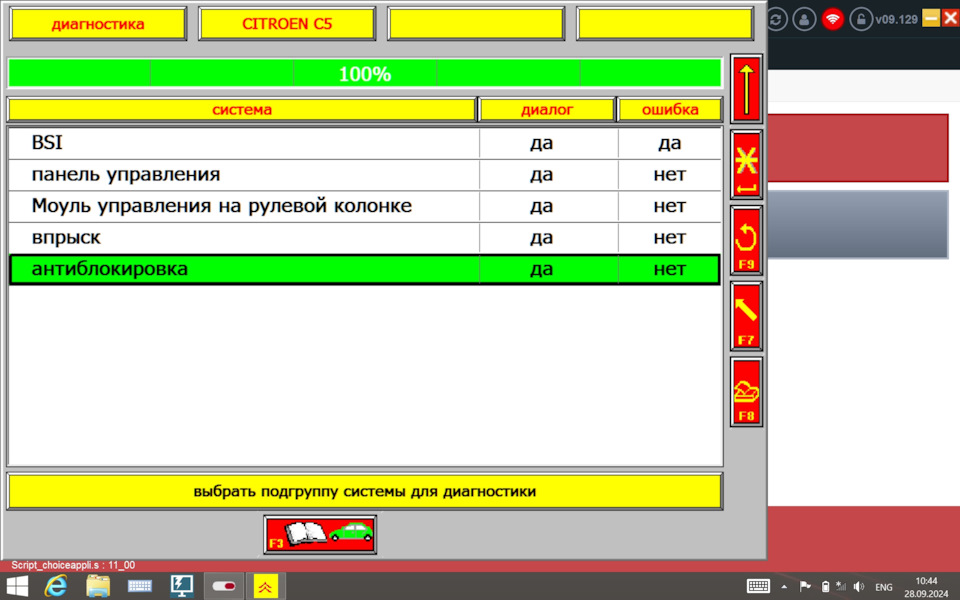Open the Windows Start menu
Image resolution: width=960 pixels, height=600 pixels.
click(x=17, y=587)
